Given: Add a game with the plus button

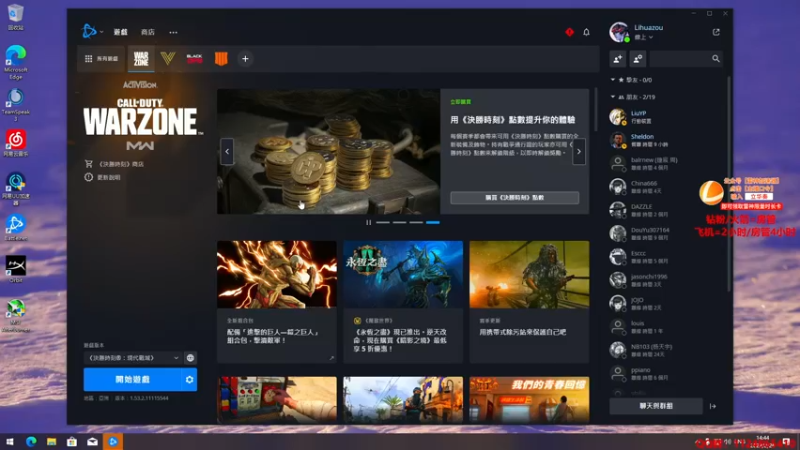Looking at the screenshot, I should point(245,59).
